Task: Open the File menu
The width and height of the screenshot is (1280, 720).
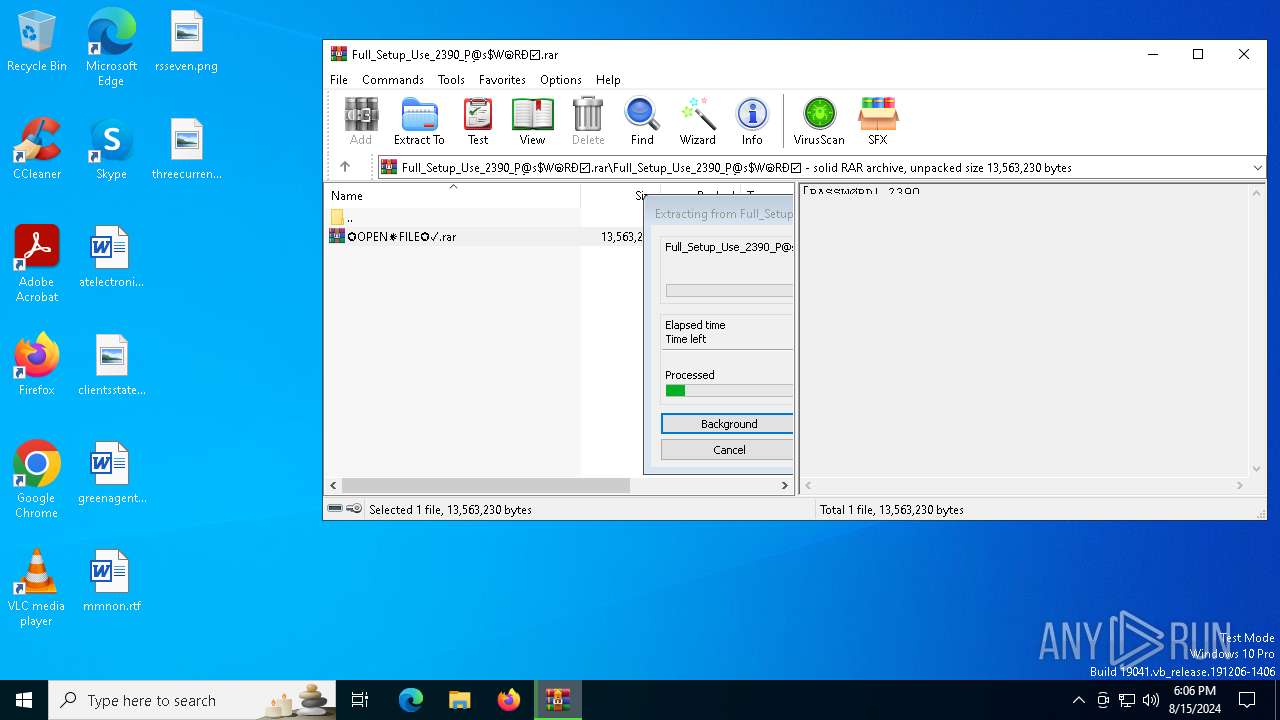Action: point(339,80)
